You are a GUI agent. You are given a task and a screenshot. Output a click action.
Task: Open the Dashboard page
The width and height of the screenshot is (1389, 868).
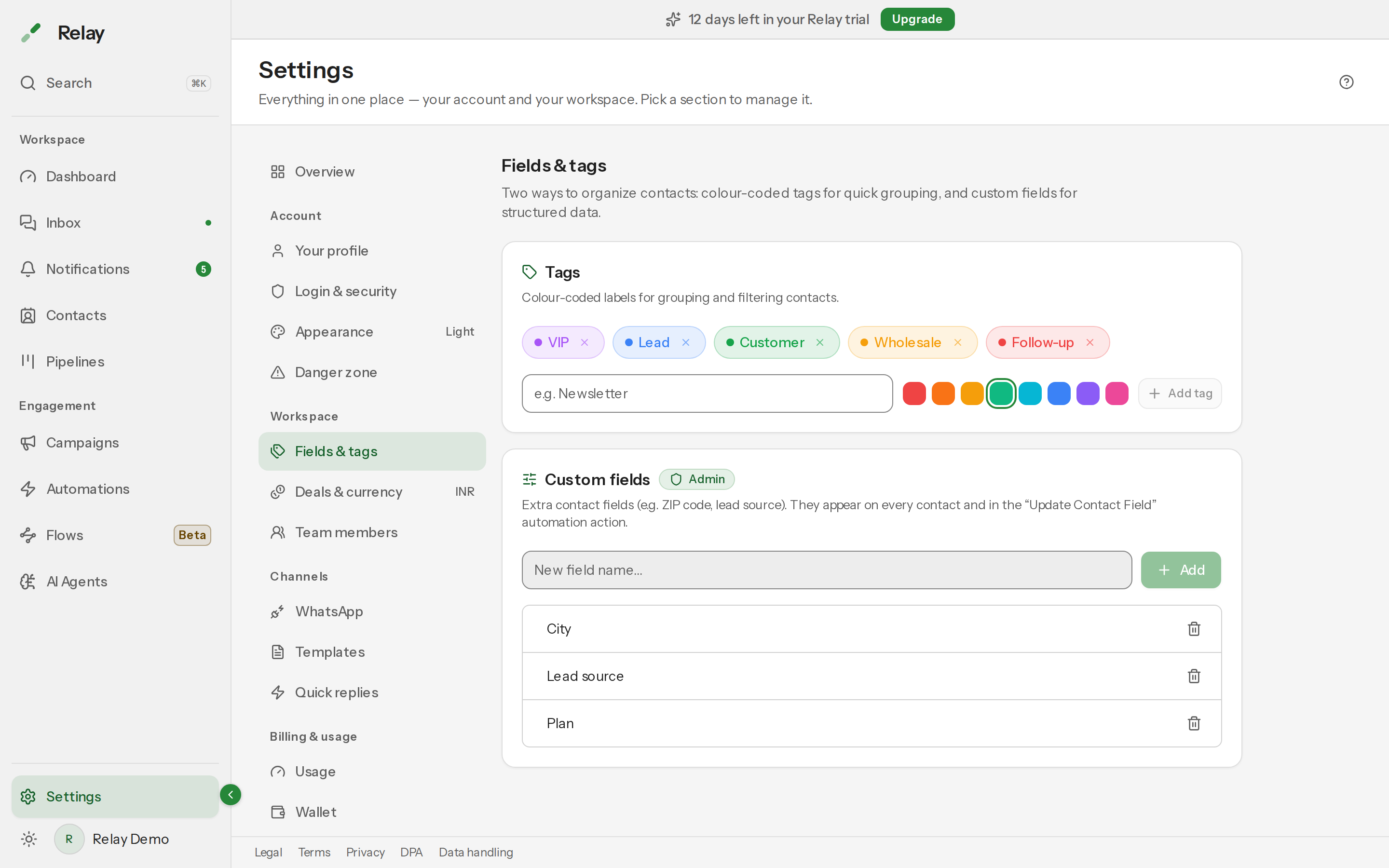click(x=115, y=176)
